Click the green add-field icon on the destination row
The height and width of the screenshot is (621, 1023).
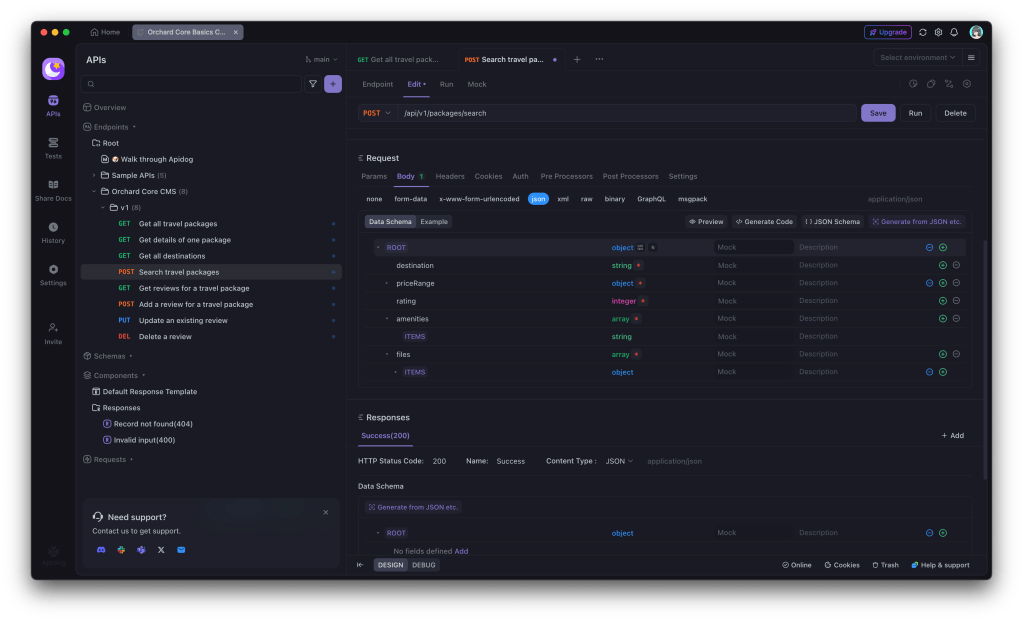point(942,265)
